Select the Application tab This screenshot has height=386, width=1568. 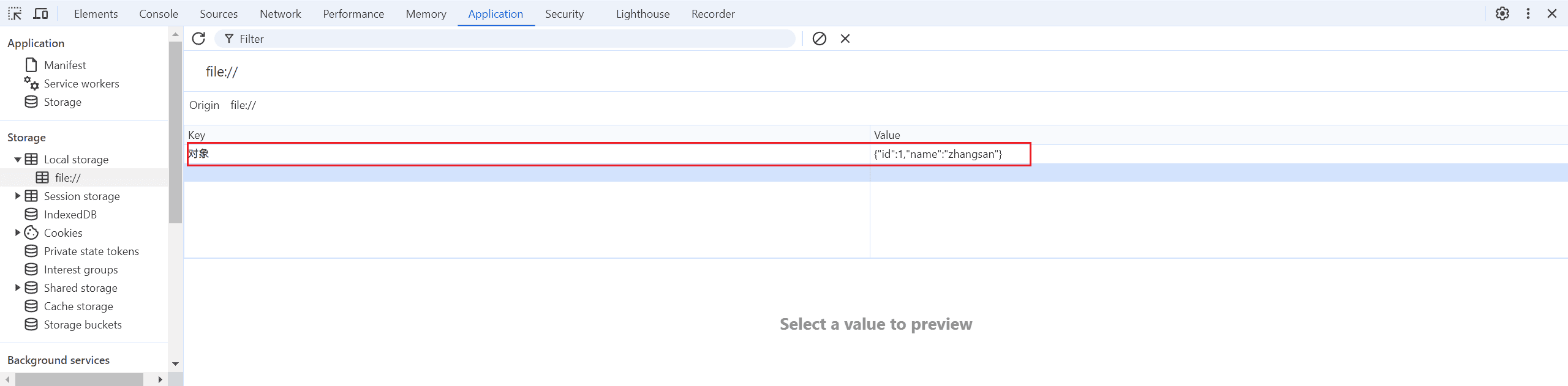496,13
